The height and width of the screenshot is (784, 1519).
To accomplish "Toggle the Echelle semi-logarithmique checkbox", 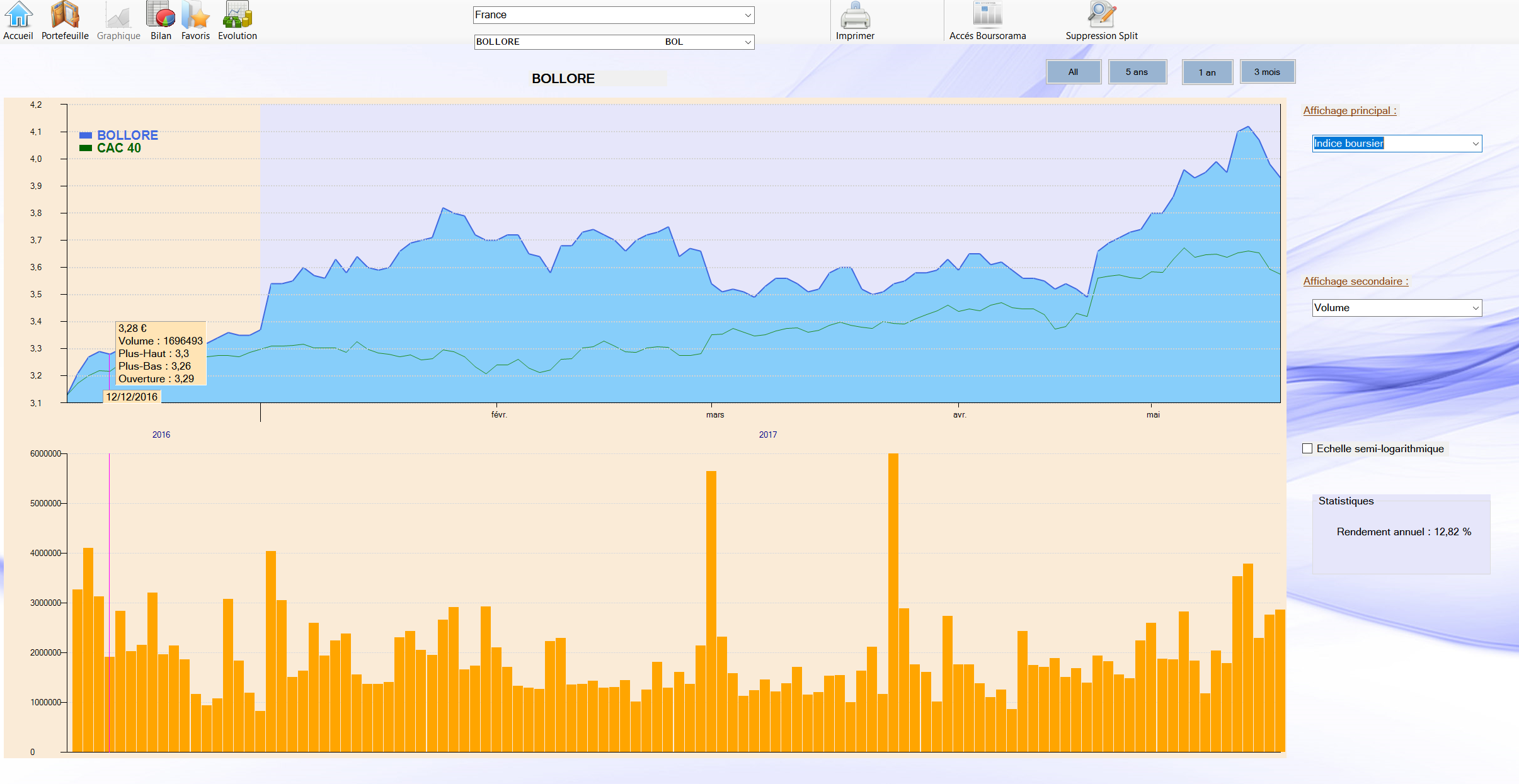I will [1307, 448].
